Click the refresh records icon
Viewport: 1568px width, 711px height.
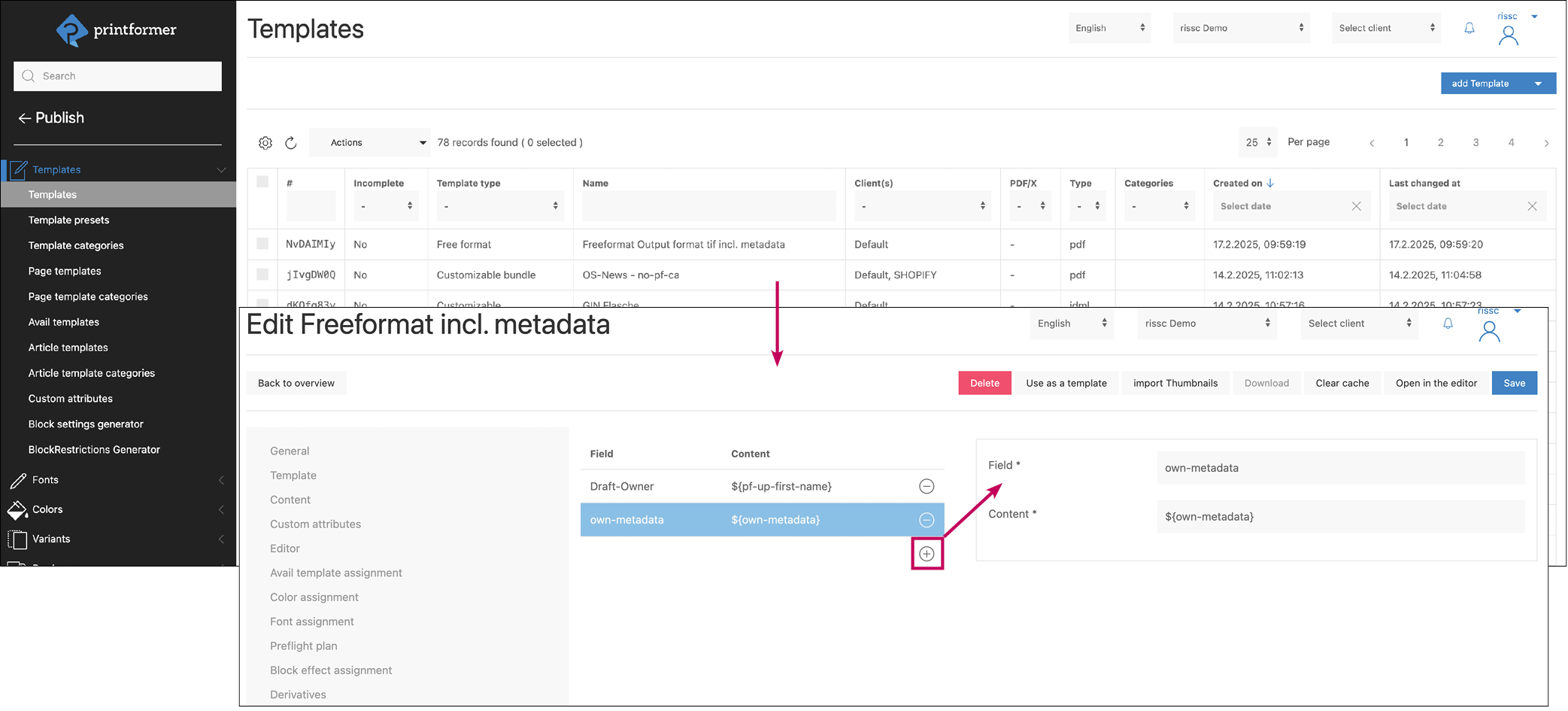tap(291, 143)
